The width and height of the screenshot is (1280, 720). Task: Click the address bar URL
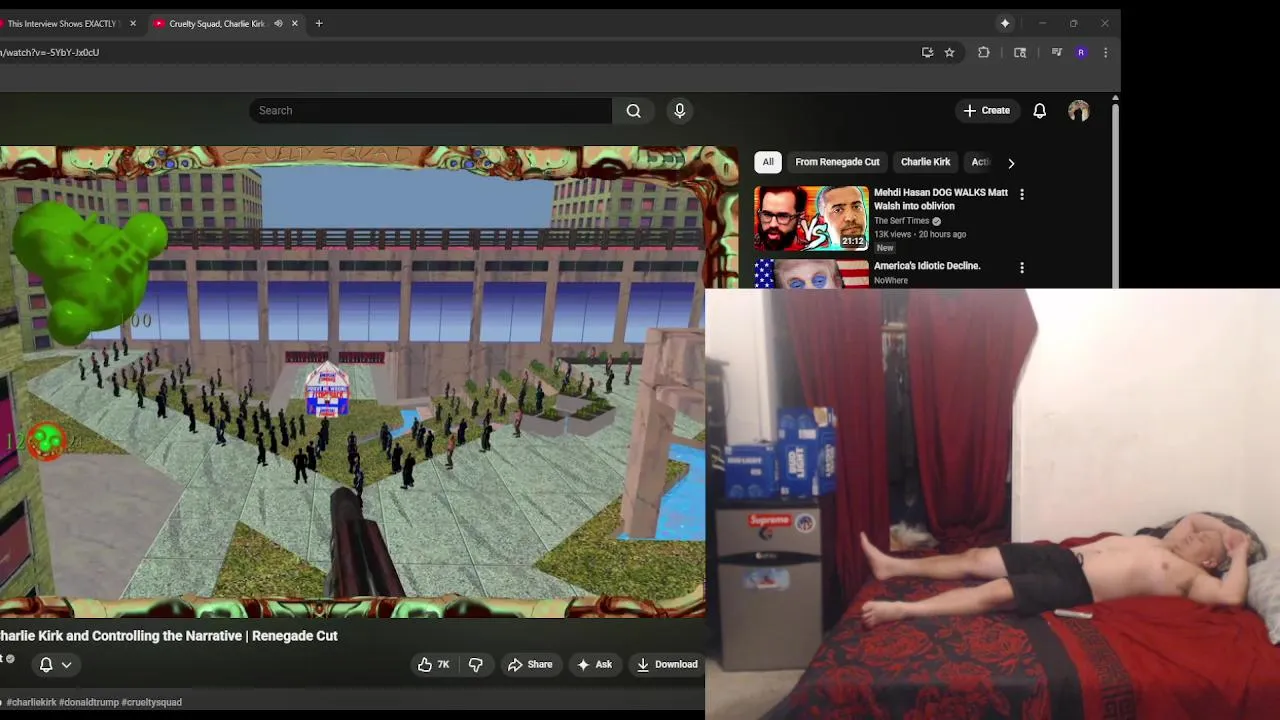50,52
